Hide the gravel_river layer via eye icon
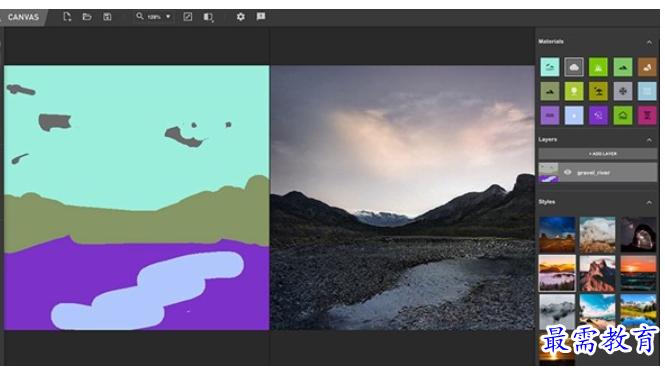 tap(567, 172)
